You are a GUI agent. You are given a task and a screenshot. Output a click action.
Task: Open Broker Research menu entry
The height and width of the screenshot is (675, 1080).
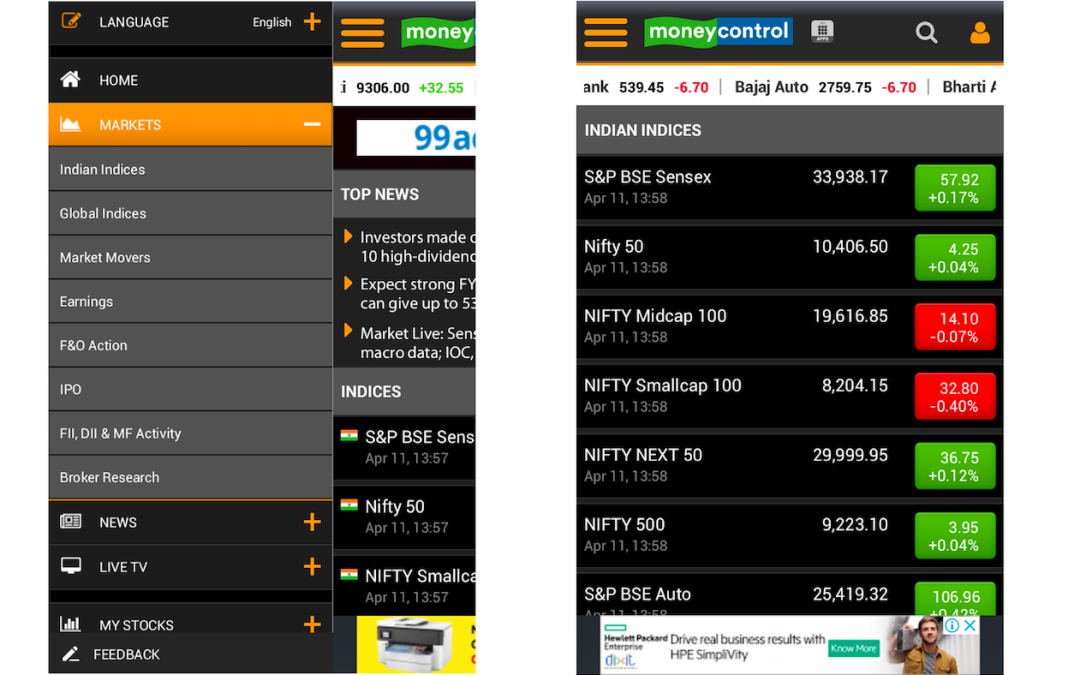(x=191, y=477)
